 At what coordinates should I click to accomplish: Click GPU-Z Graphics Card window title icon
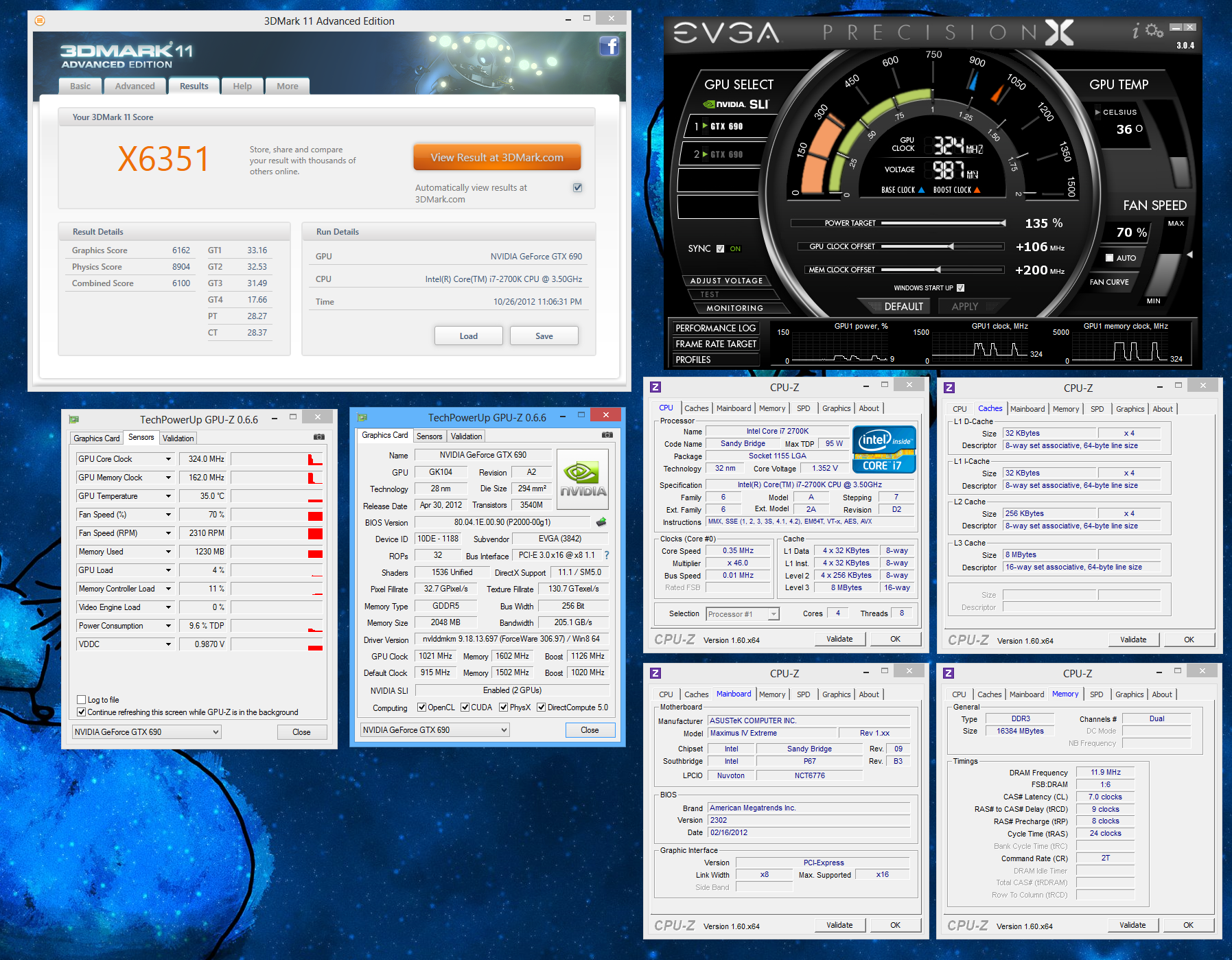362,417
